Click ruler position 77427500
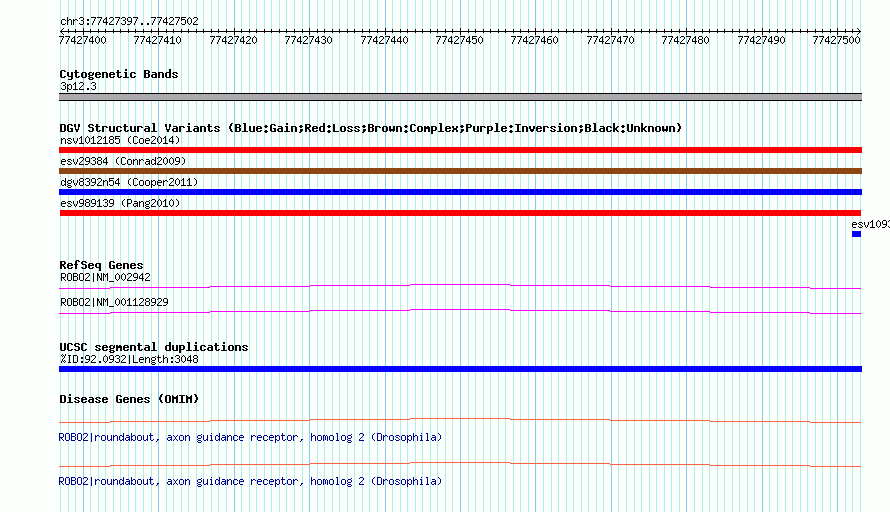Screen dimensions: 890x512 [x=836, y=40]
